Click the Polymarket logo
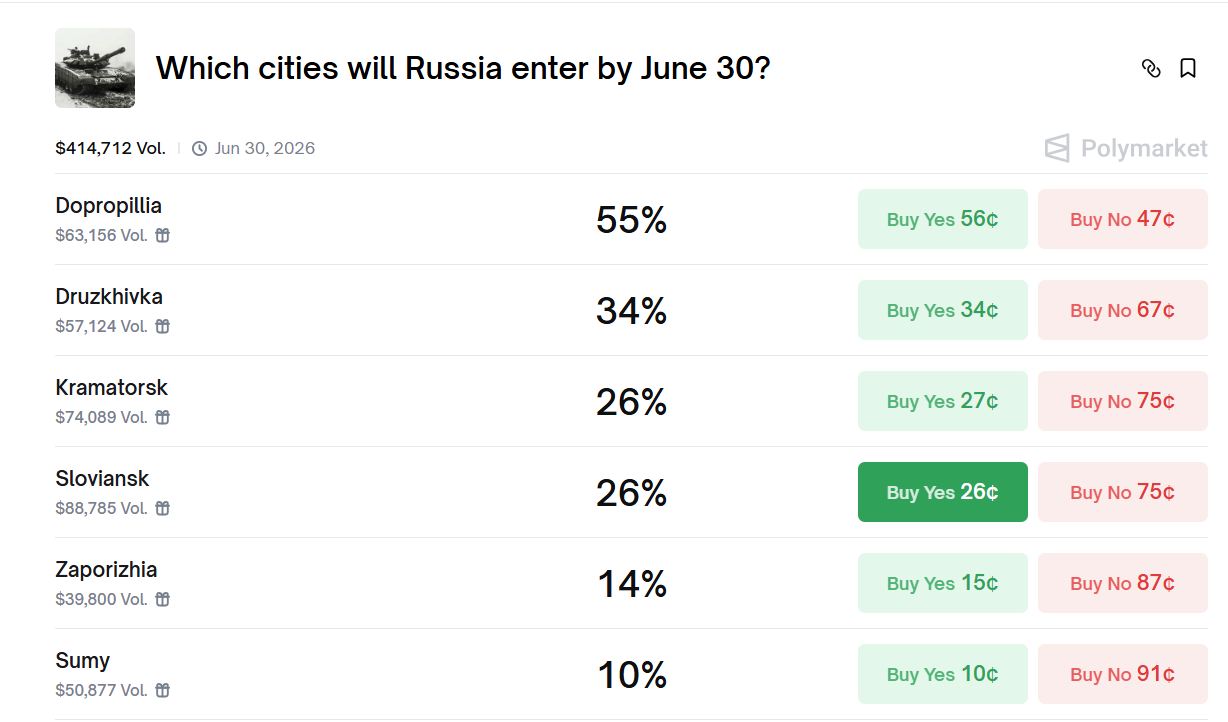The image size is (1228, 722). (1126, 149)
